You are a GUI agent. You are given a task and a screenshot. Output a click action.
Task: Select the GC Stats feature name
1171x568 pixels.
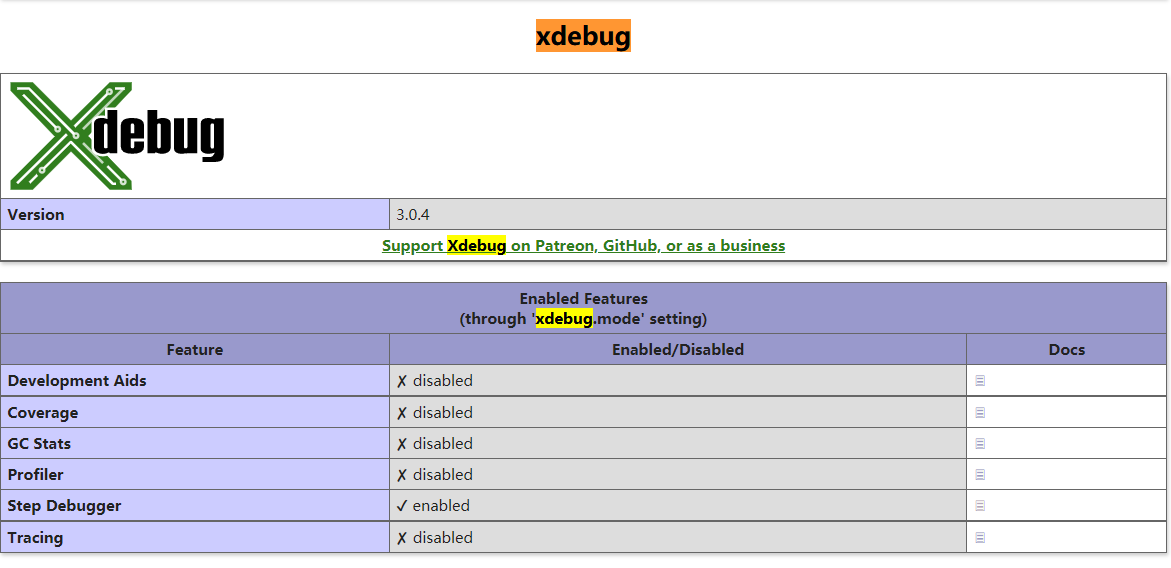point(39,443)
